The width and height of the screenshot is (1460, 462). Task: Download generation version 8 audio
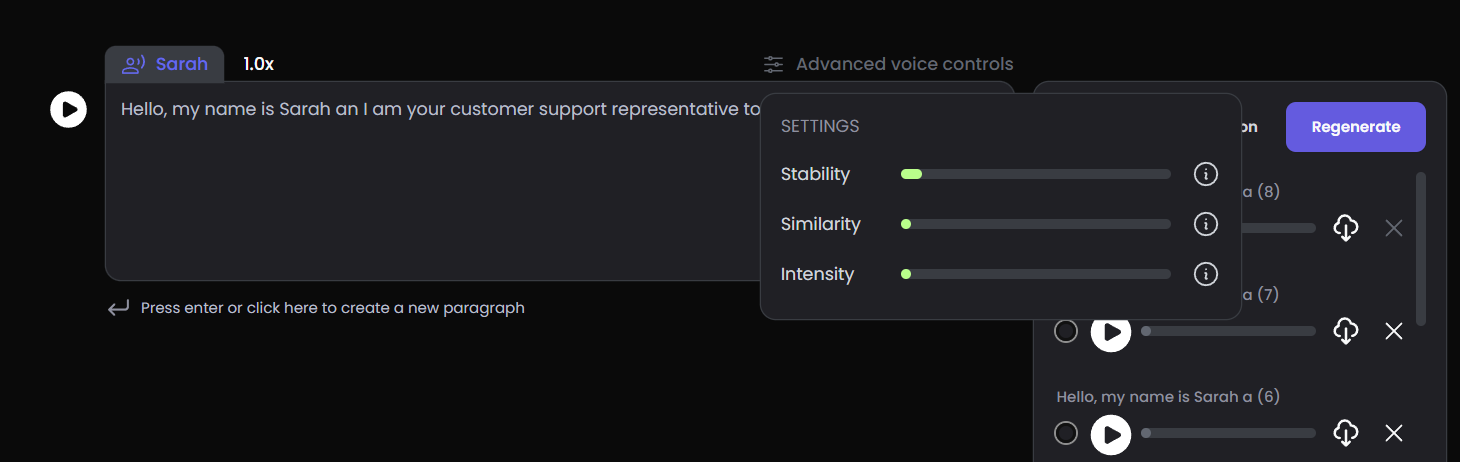pos(1346,228)
